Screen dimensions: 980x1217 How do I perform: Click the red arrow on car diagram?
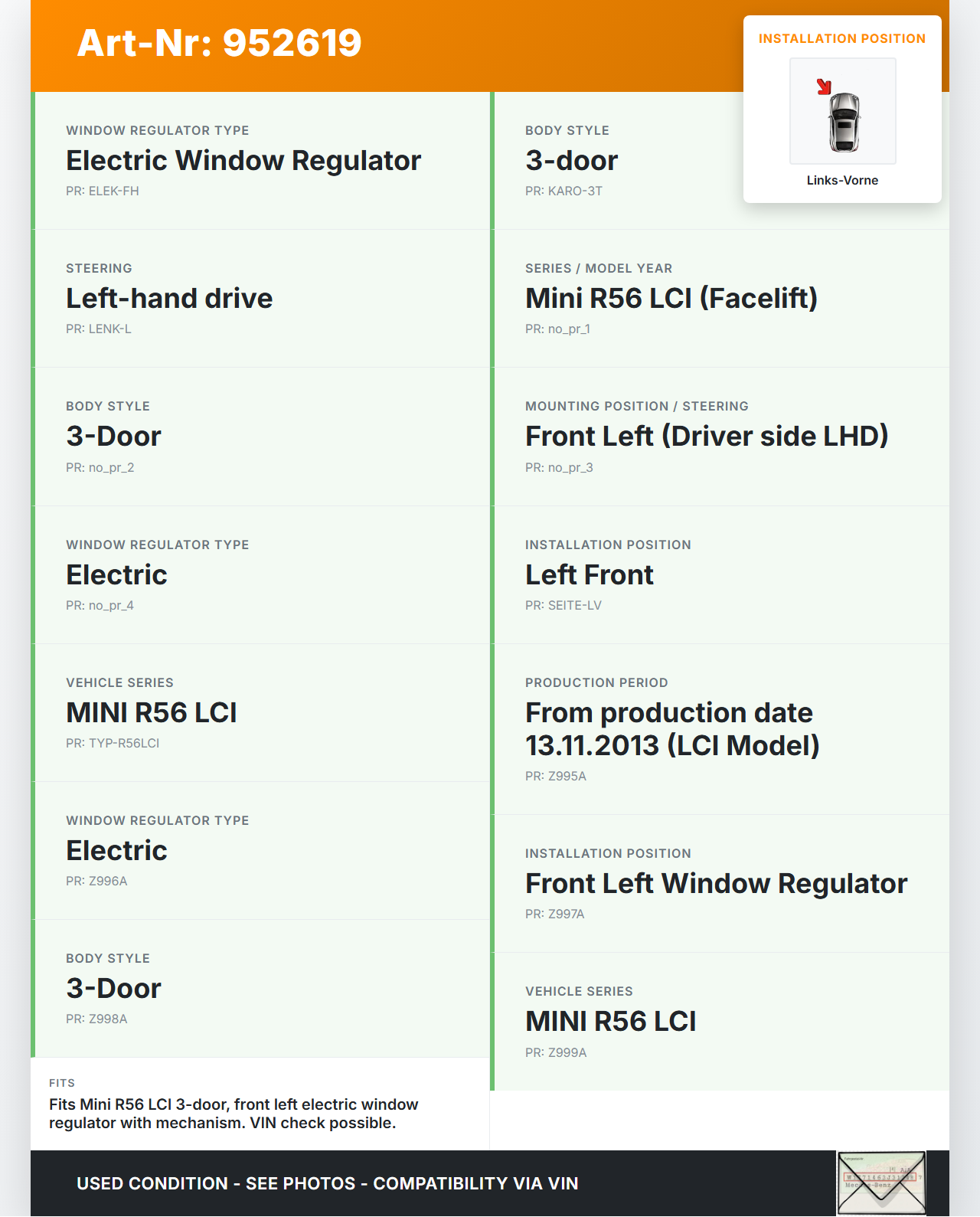point(824,87)
